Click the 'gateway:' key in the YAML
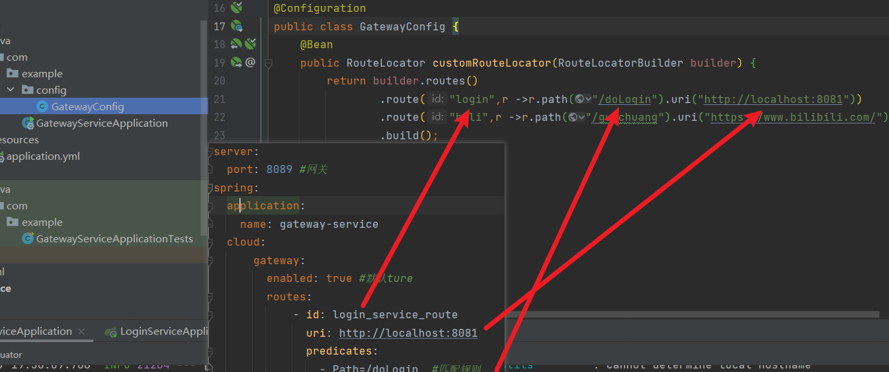889x372 pixels. 279,261
